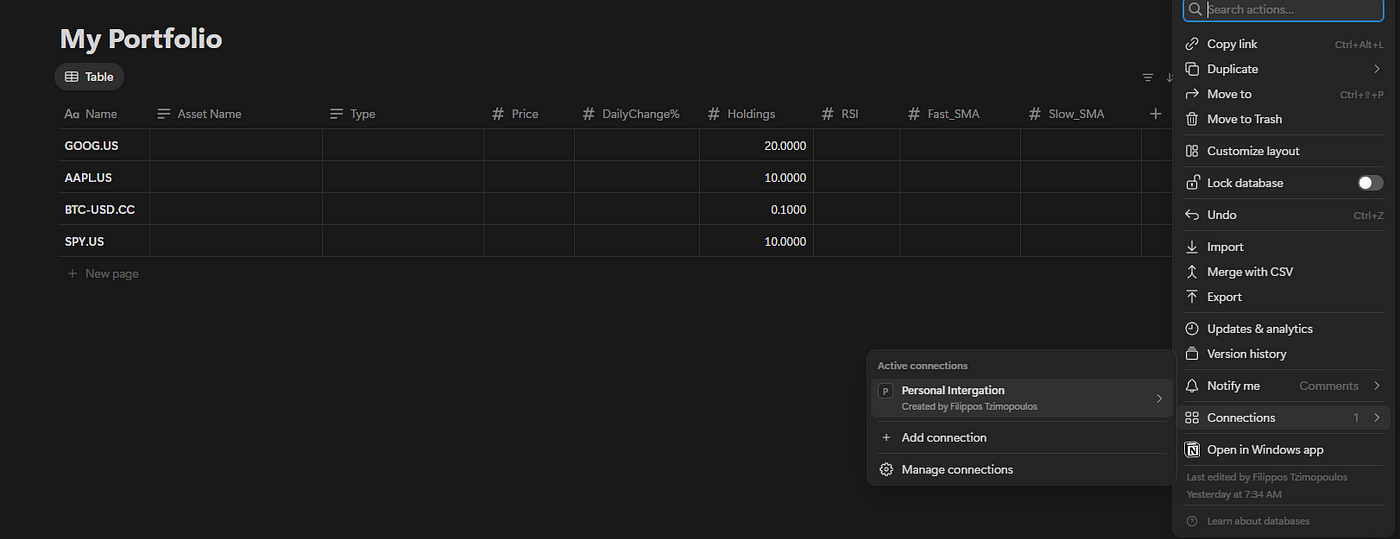The height and width of the screenshot is (539, 1400).
Task: Toggle the Lock database switch
Action: pos(1370,183)
